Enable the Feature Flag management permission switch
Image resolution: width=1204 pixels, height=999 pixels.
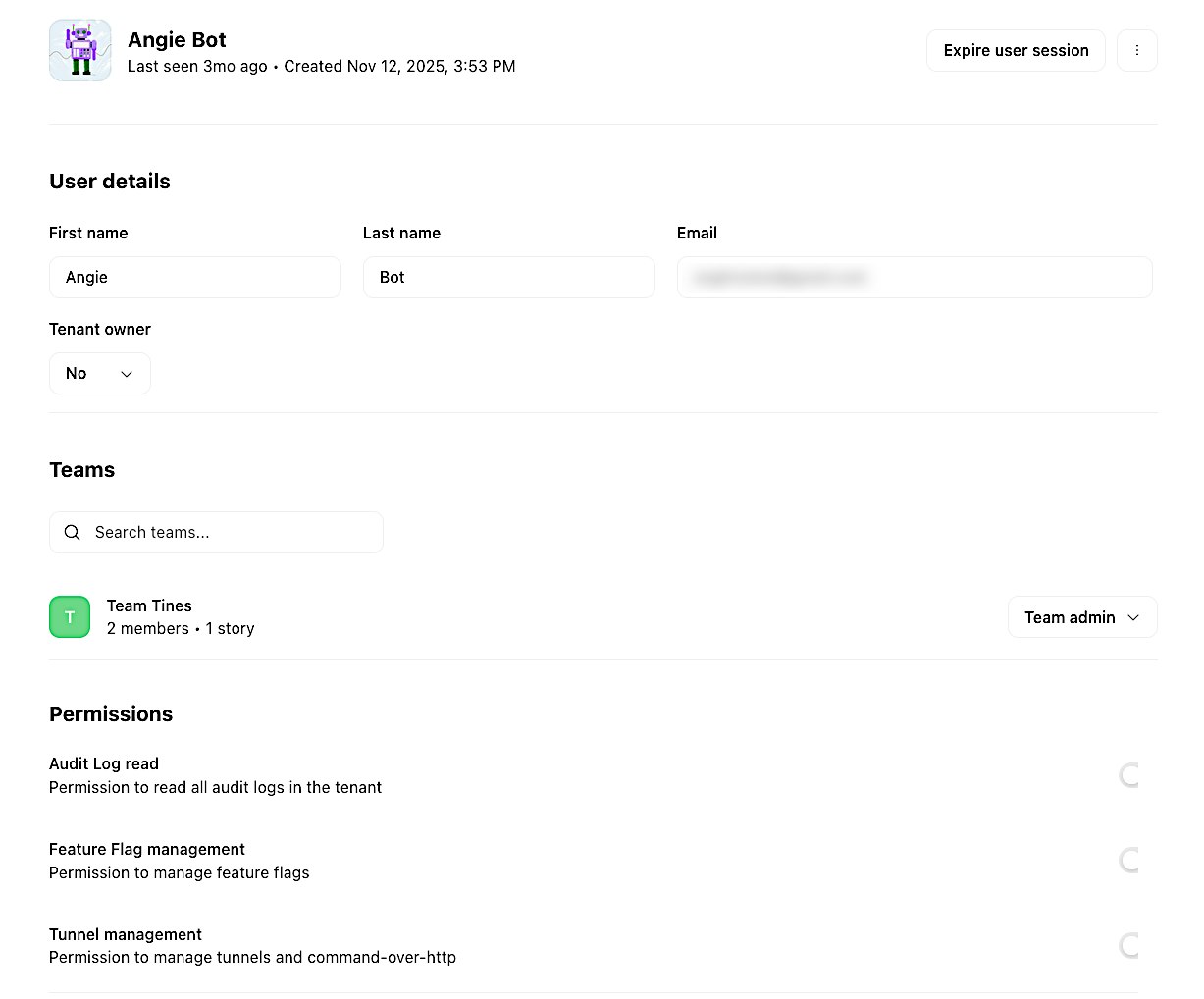click(1128, 861)
